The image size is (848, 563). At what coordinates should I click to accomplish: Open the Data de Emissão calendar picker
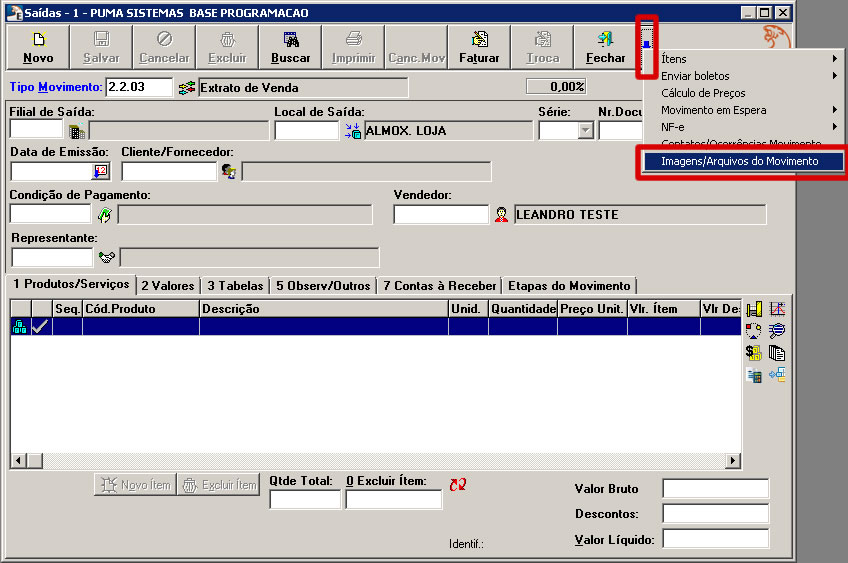pos(100,171)
